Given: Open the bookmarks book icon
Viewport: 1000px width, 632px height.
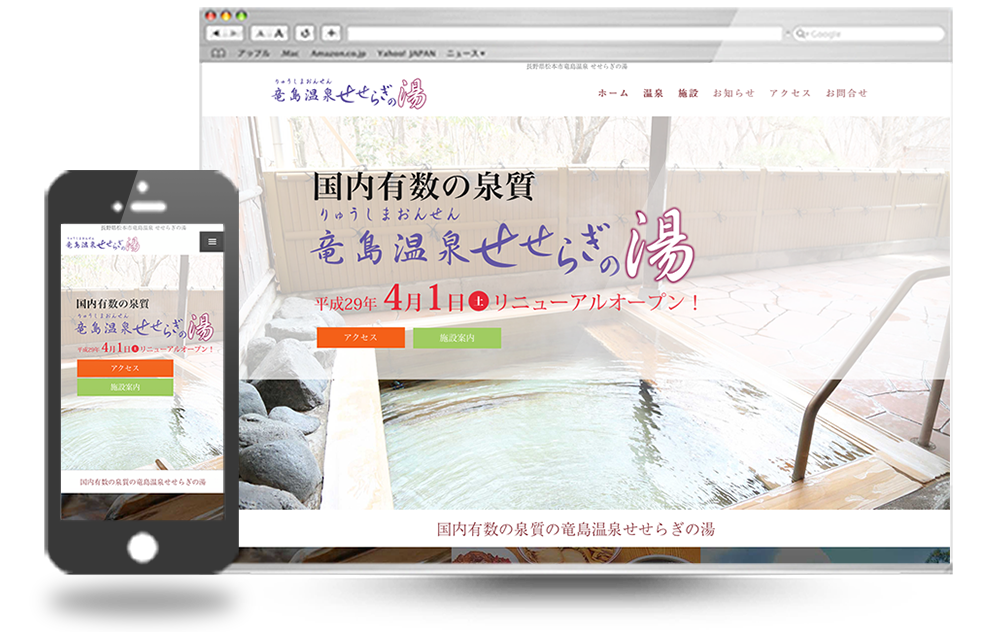Looking at the screenshot, I should tap(218, 53).
